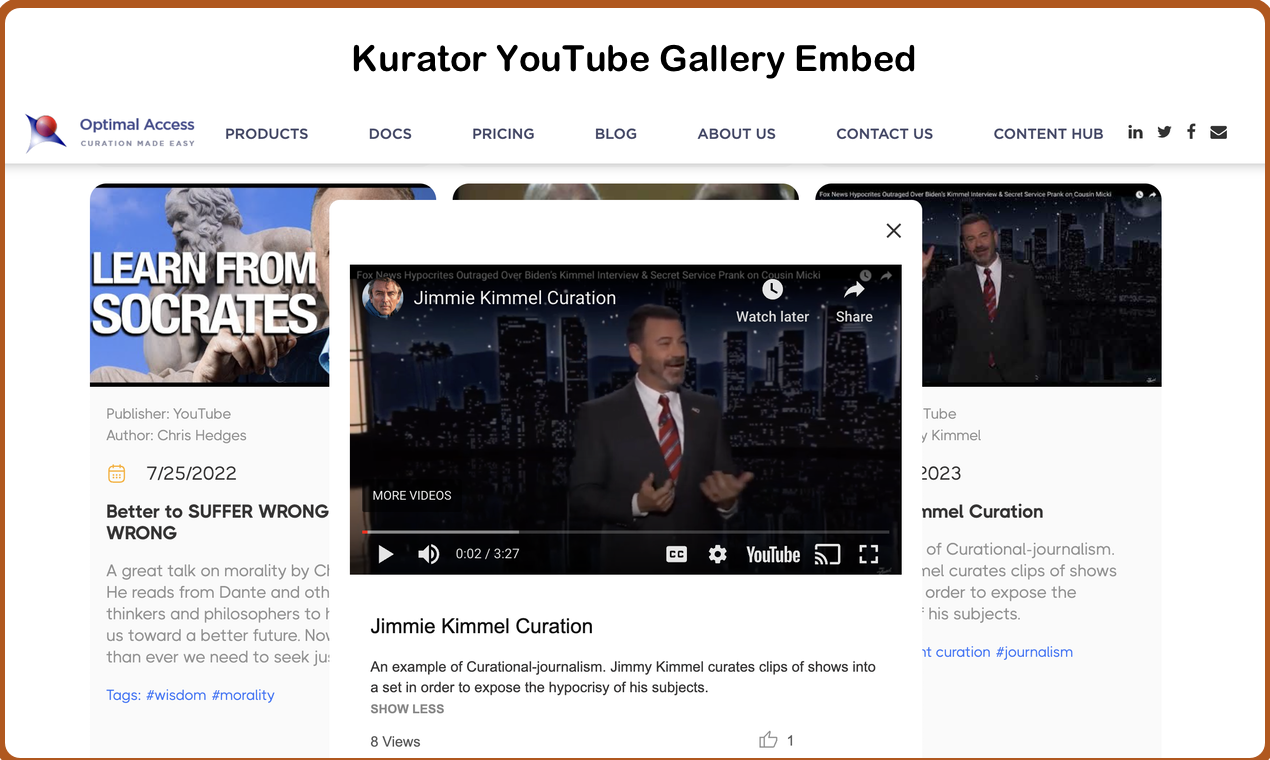
Task: Click the channel avatar in player
Action: click(x=383, y=298)
